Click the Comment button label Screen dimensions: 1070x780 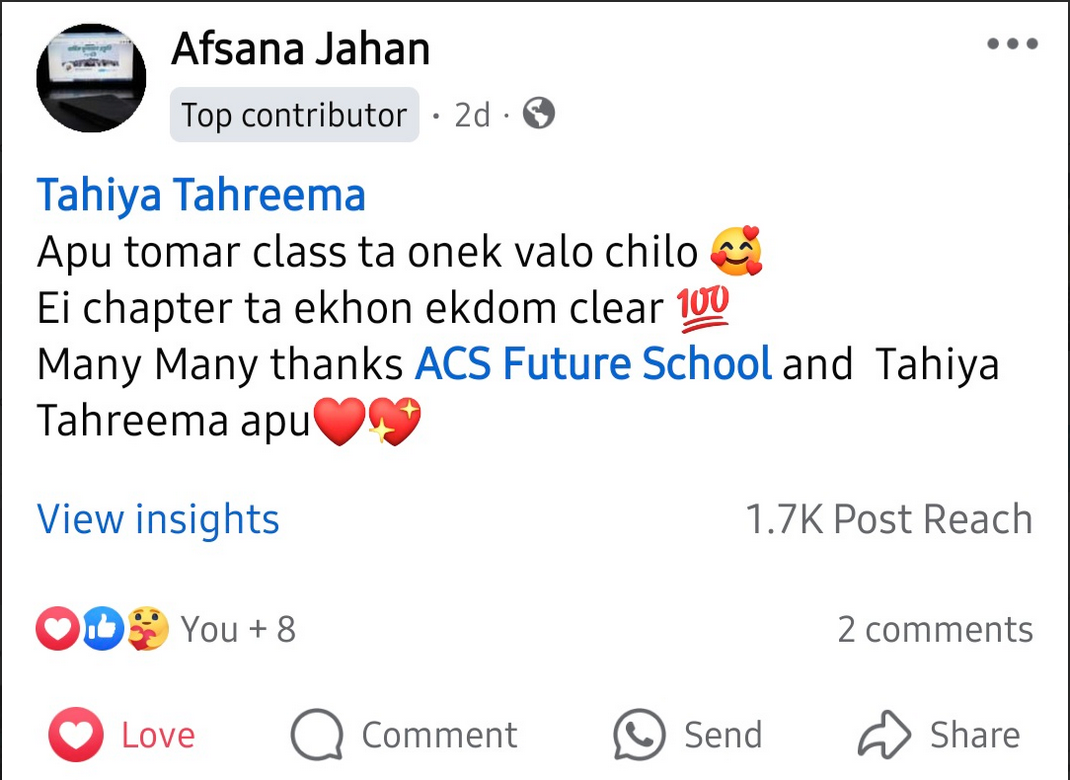tap(439, 736)
